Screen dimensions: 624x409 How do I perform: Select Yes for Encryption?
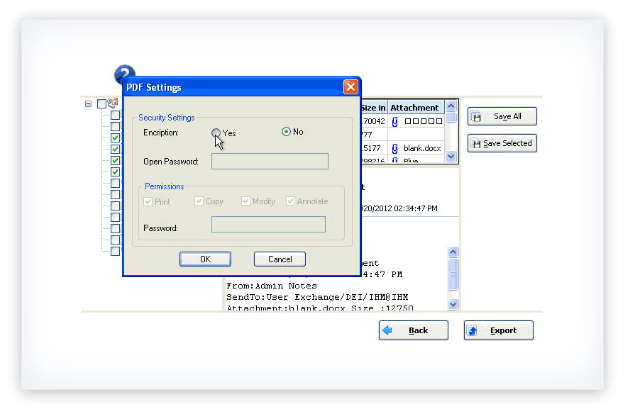click(216, 132)
